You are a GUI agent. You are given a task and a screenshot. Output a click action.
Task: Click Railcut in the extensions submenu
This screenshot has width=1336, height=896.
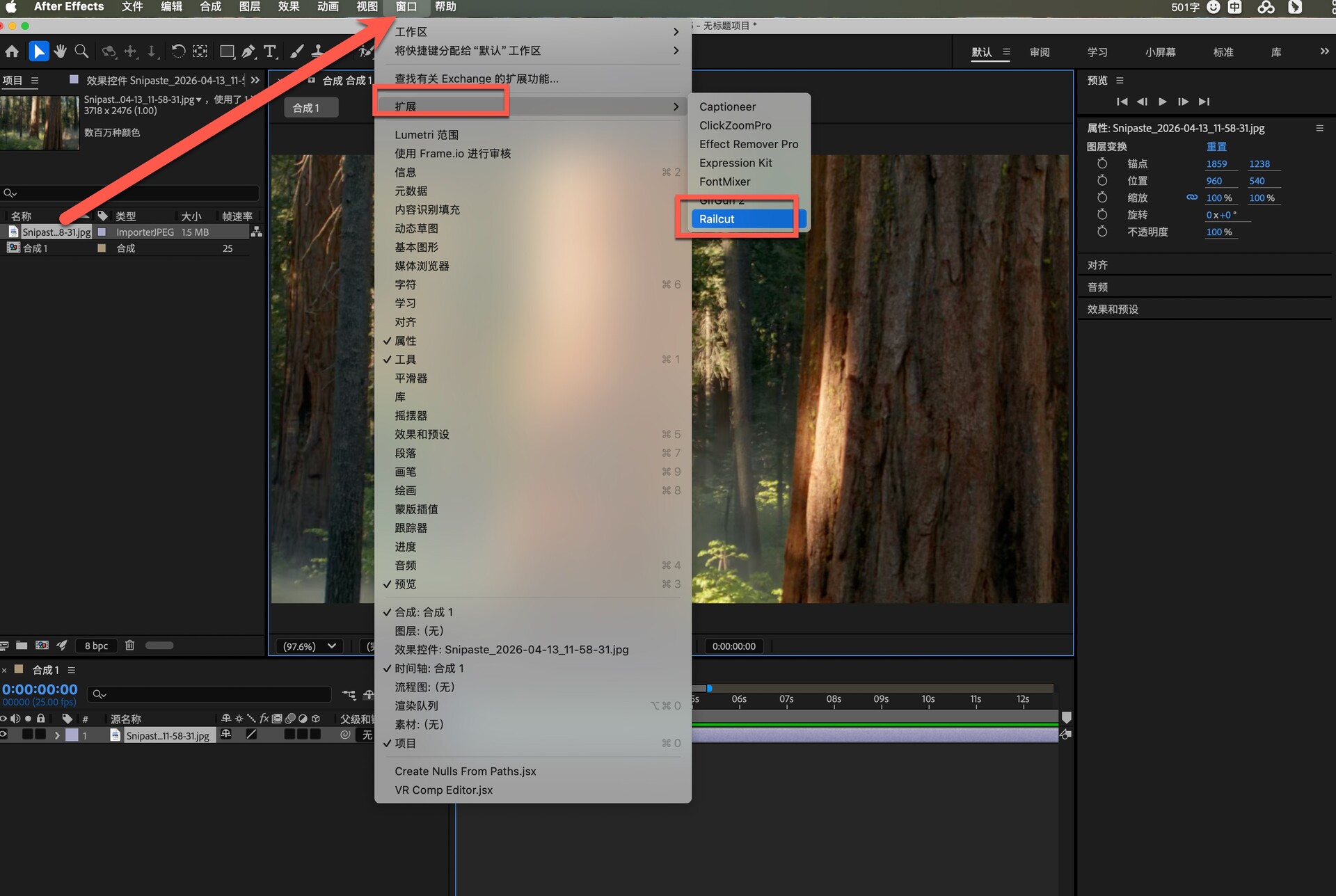click(x=717, y=219)
